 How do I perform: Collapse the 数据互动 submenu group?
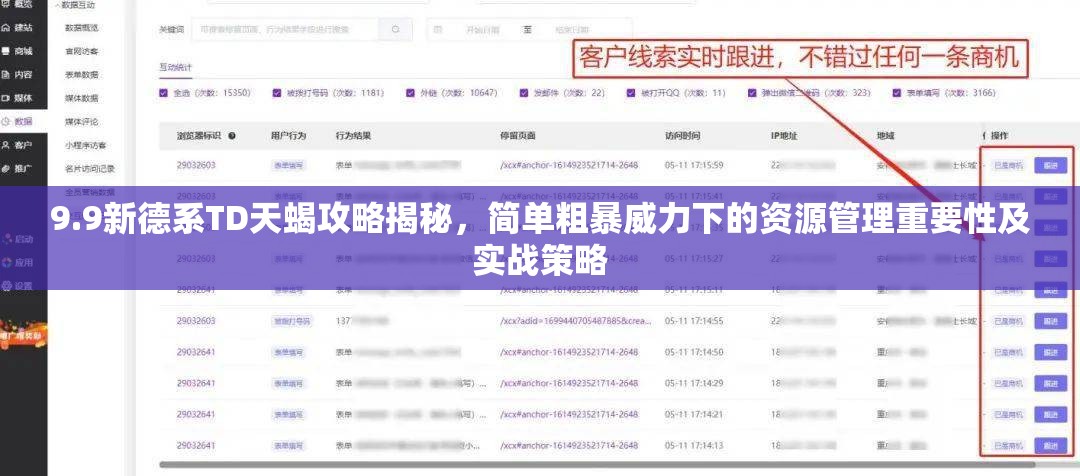[x=75, y=5]
